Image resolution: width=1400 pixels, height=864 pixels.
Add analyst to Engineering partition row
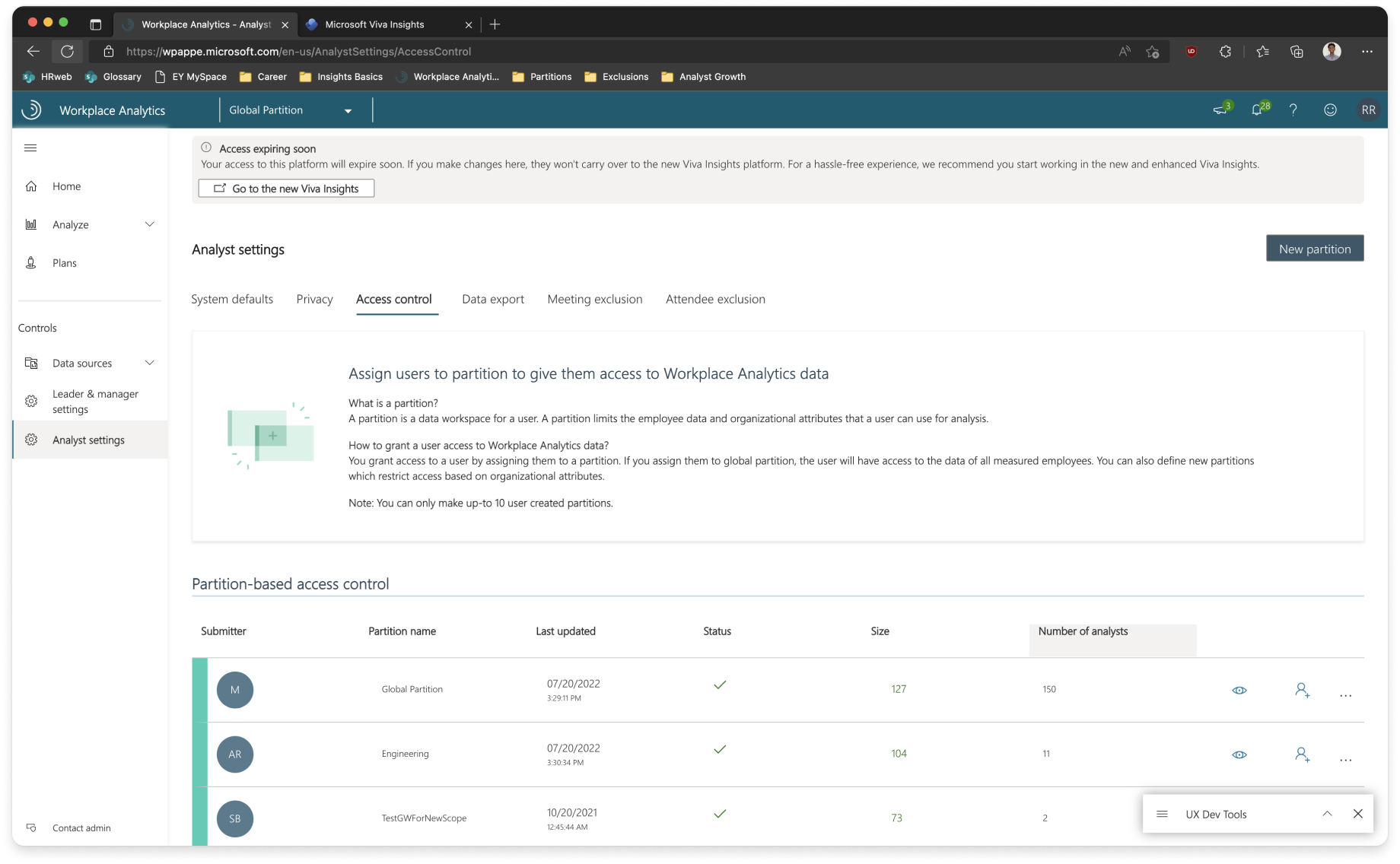(x=1302, y=754)
